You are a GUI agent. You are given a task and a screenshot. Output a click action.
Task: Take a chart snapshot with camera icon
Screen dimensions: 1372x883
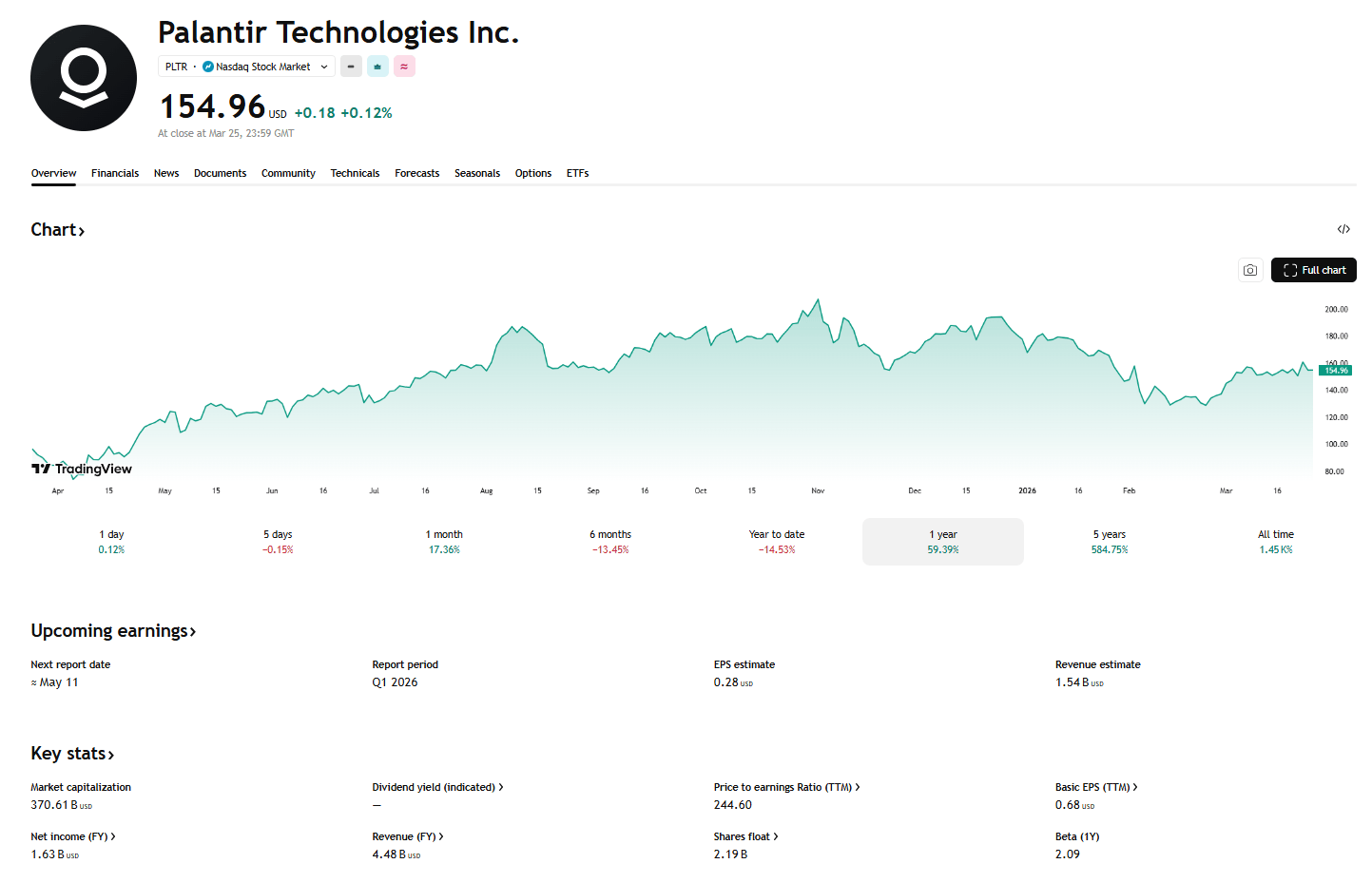[x=1250, y=270]
